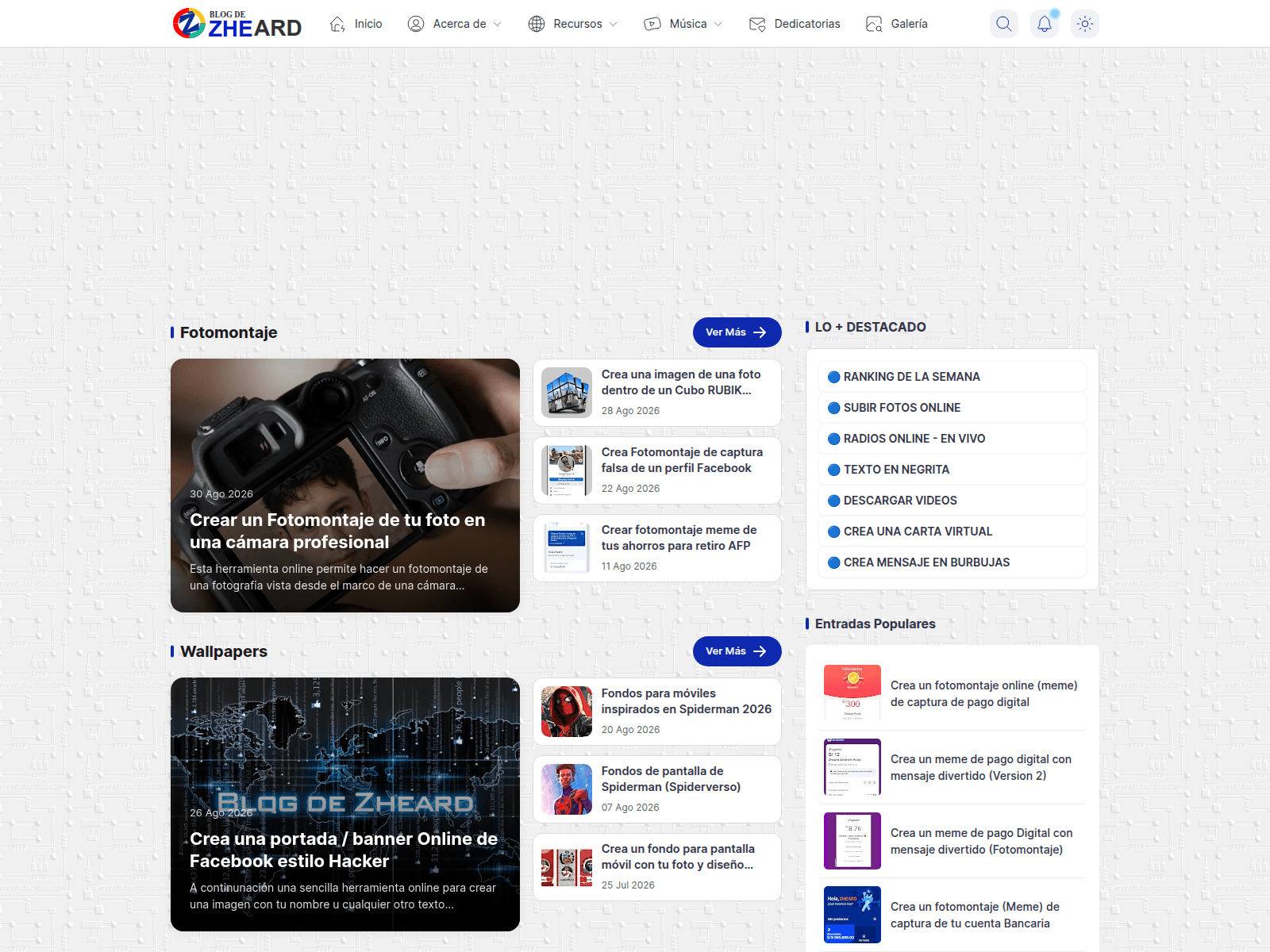Open TEXTO EN NEGRITA
The width and height of the screenshot is (1270, 952).
point(952,470)
